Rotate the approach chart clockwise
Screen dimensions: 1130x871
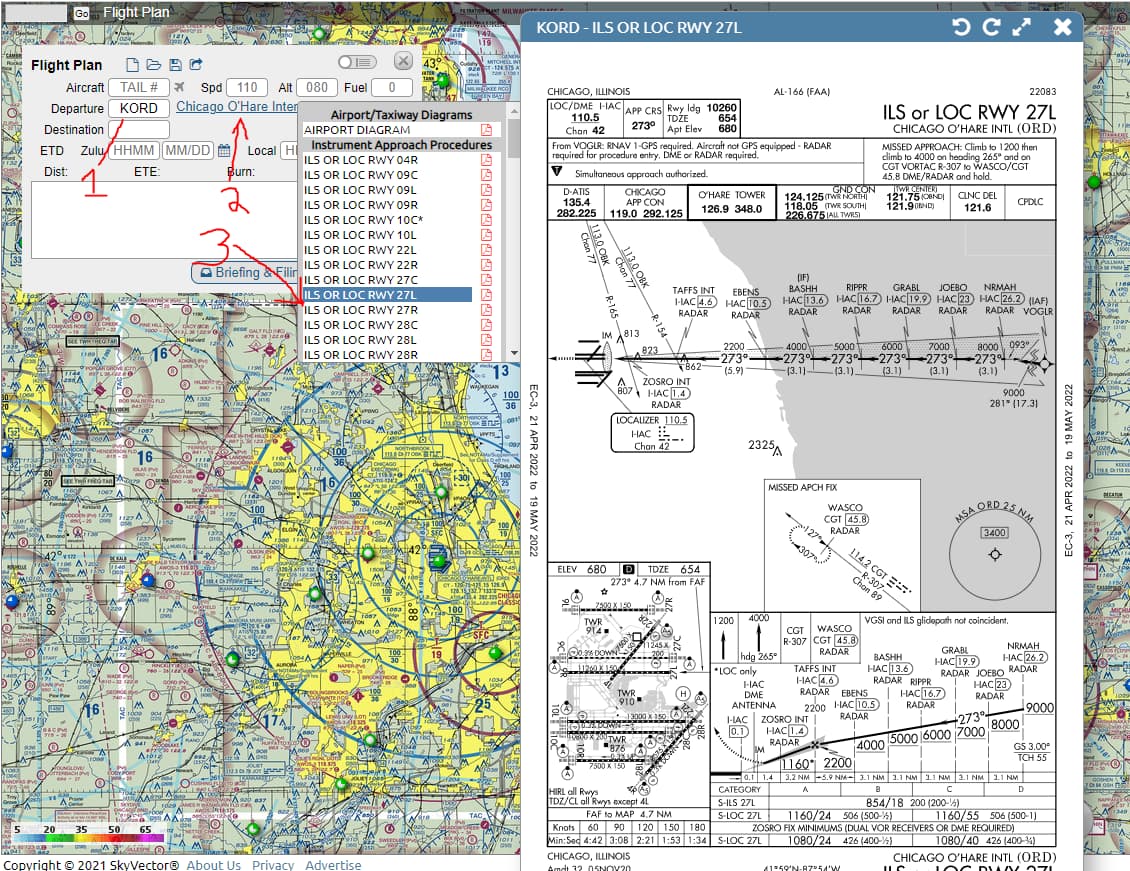click(992, 27)
